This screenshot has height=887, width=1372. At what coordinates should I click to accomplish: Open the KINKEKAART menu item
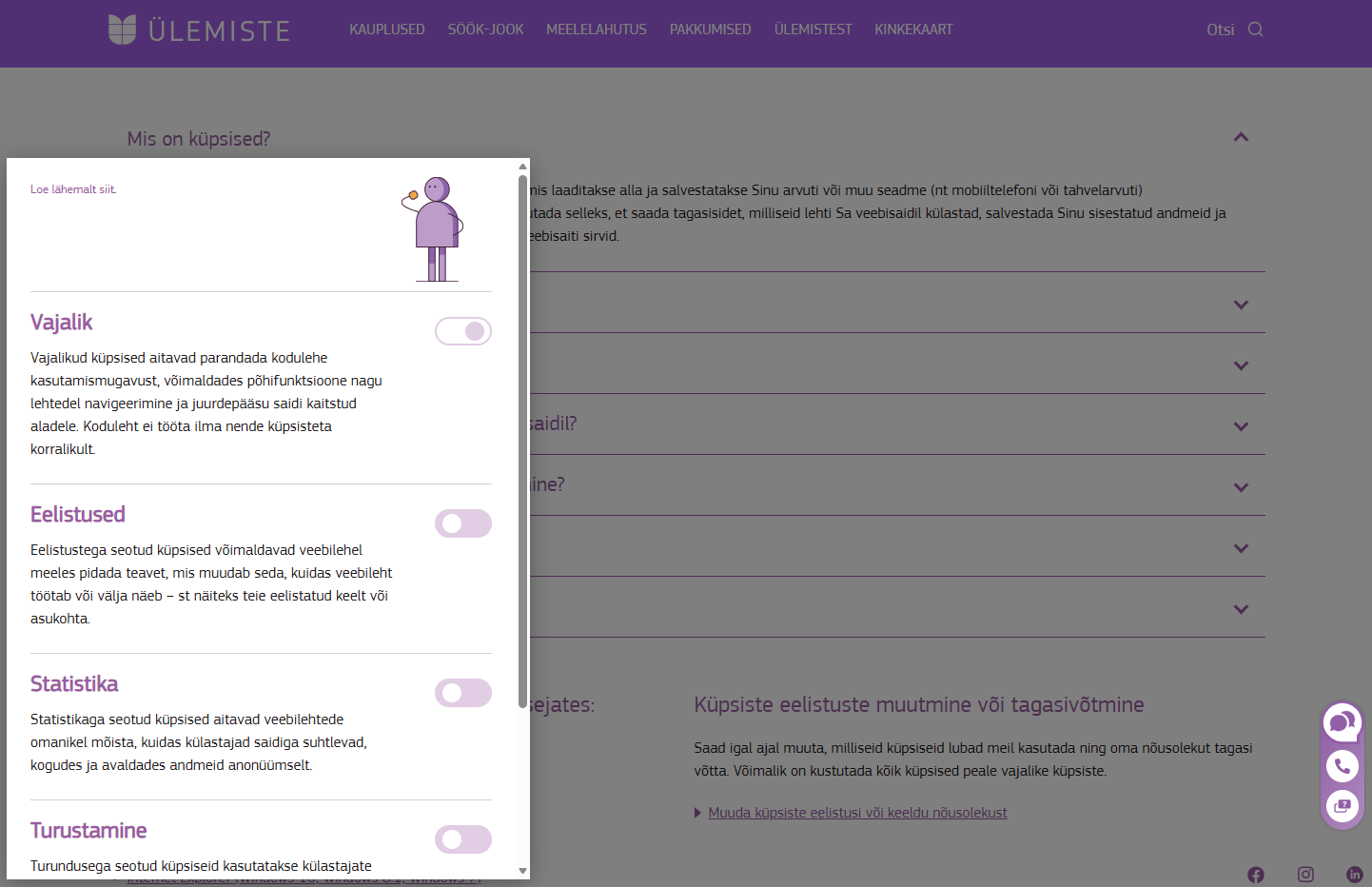[914, 30]
